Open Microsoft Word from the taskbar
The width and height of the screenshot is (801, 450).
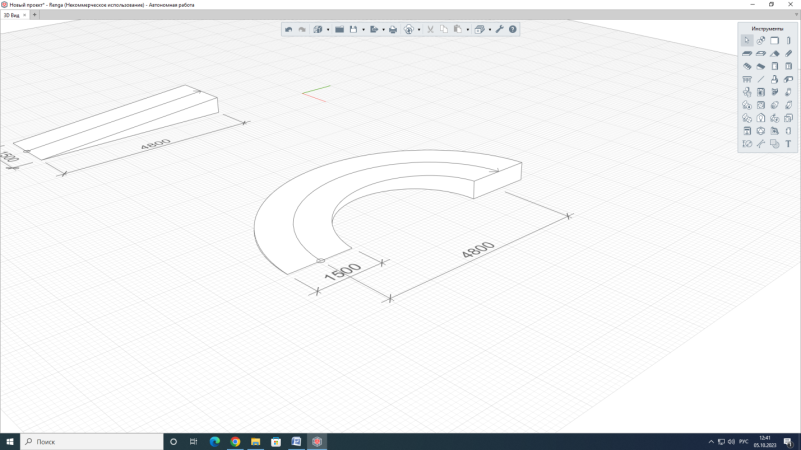pyautogui.click(x=296, y=441)
